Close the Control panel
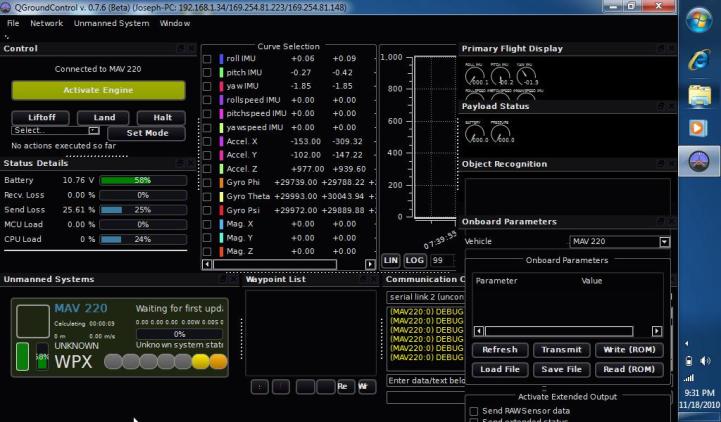This screenshot has height=422, width=721. coord(192,48)
